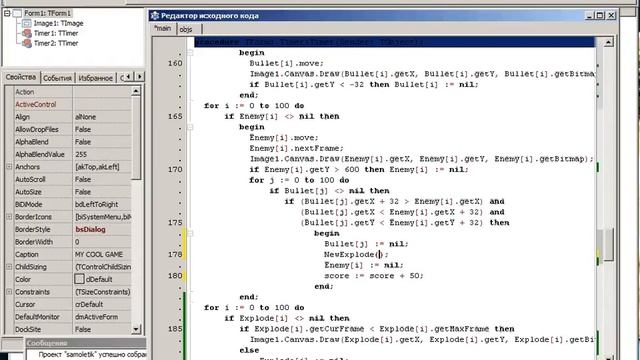
Task: Open DefaultMonitor dmActiveForm value
Action: [102, 317]
